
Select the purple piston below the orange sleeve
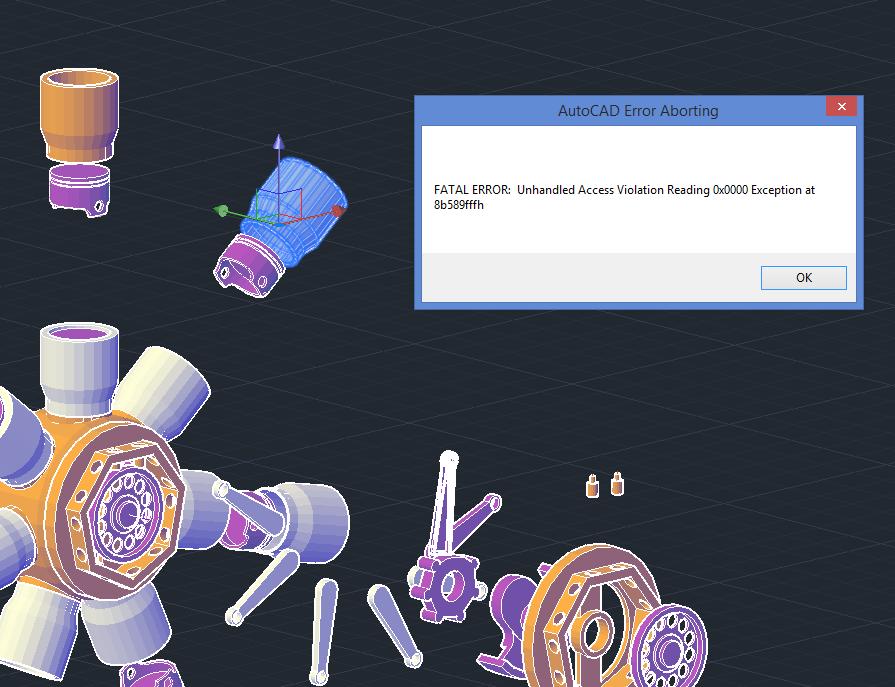click(x=79, y=189)
